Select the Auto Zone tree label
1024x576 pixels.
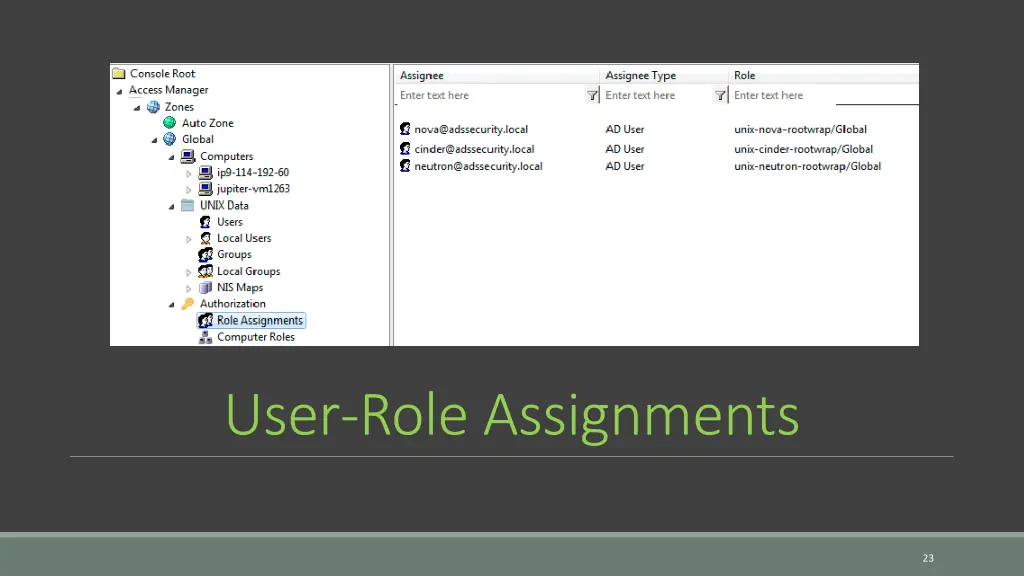click(208, 123)
